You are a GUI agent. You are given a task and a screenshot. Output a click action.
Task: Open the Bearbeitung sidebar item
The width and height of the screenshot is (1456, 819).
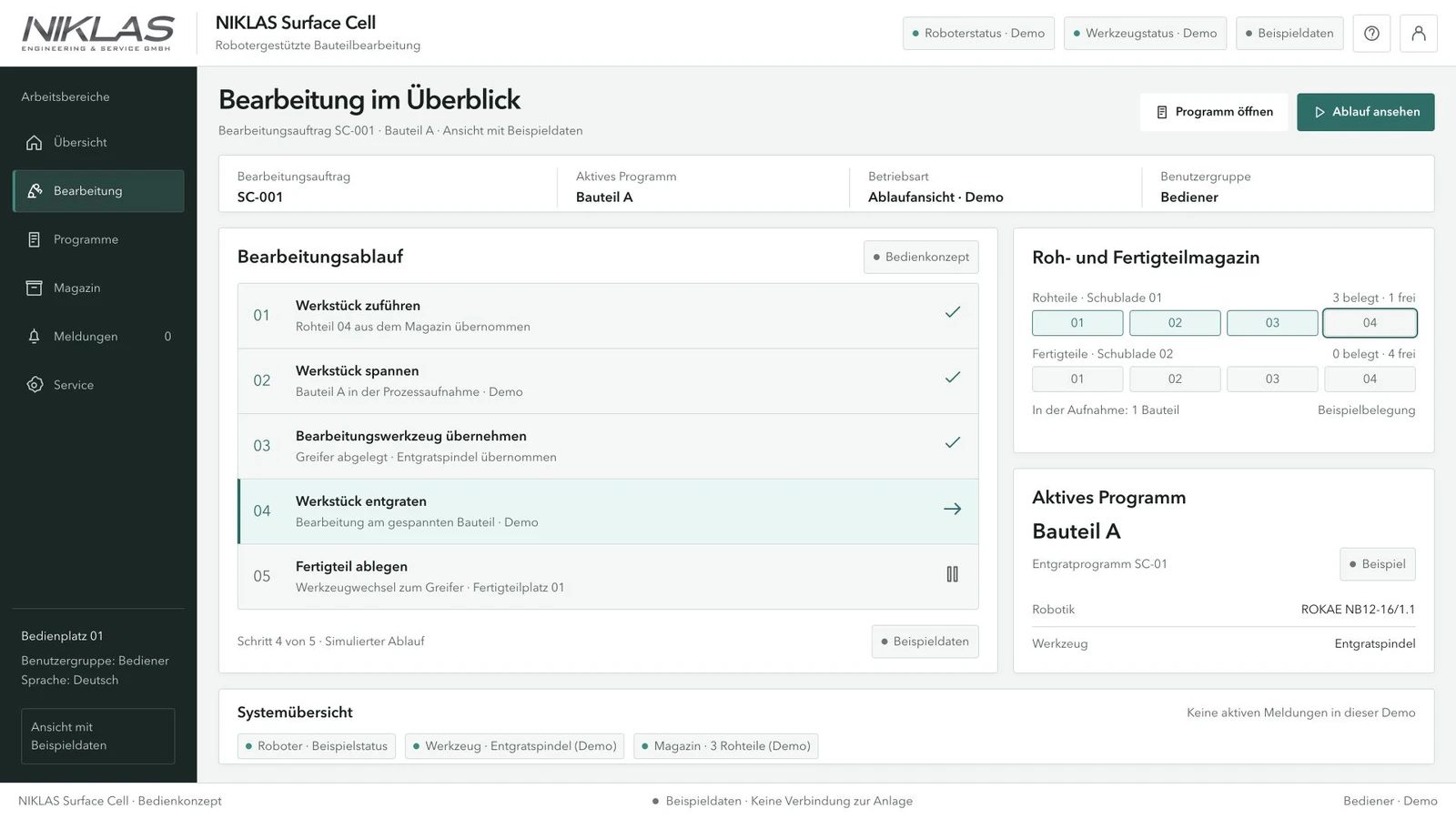[98, 191]
